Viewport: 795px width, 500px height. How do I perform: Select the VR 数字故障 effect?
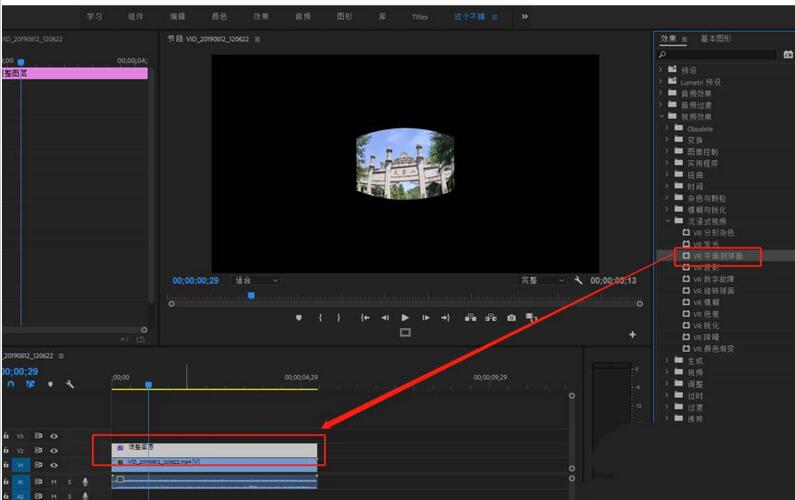713,279
